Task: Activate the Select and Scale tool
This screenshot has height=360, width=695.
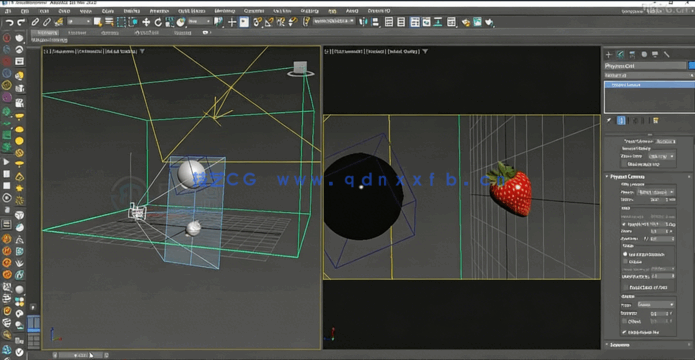Action: point(170,22)
